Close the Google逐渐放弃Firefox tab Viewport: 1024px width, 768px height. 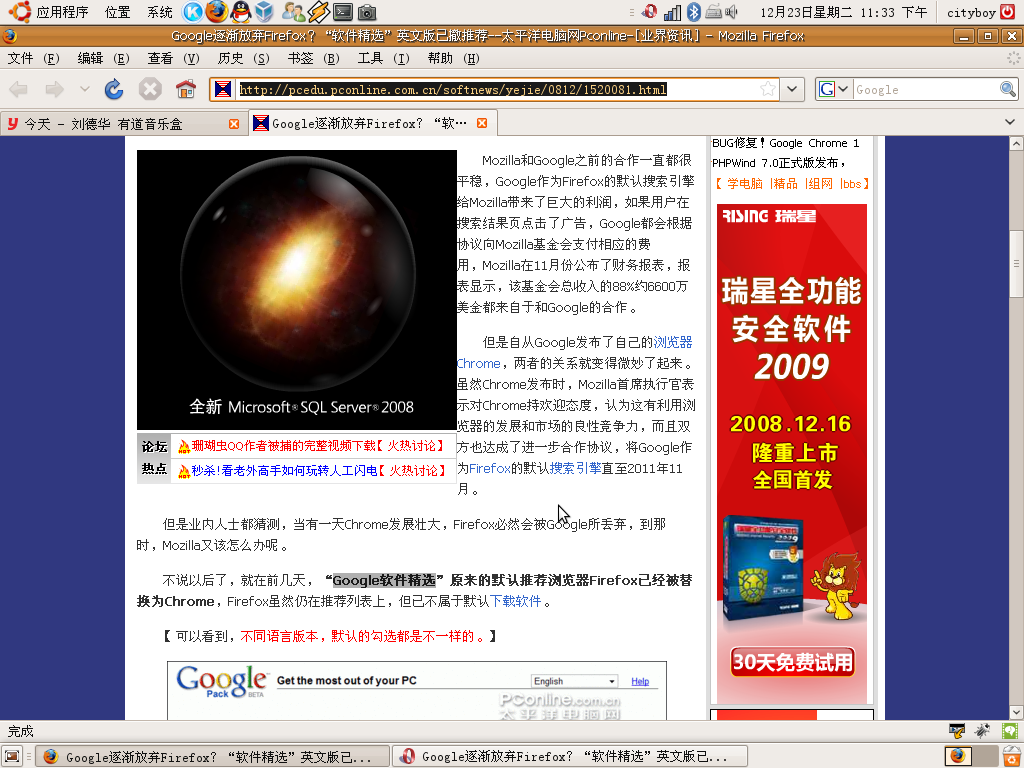[482, 123]
